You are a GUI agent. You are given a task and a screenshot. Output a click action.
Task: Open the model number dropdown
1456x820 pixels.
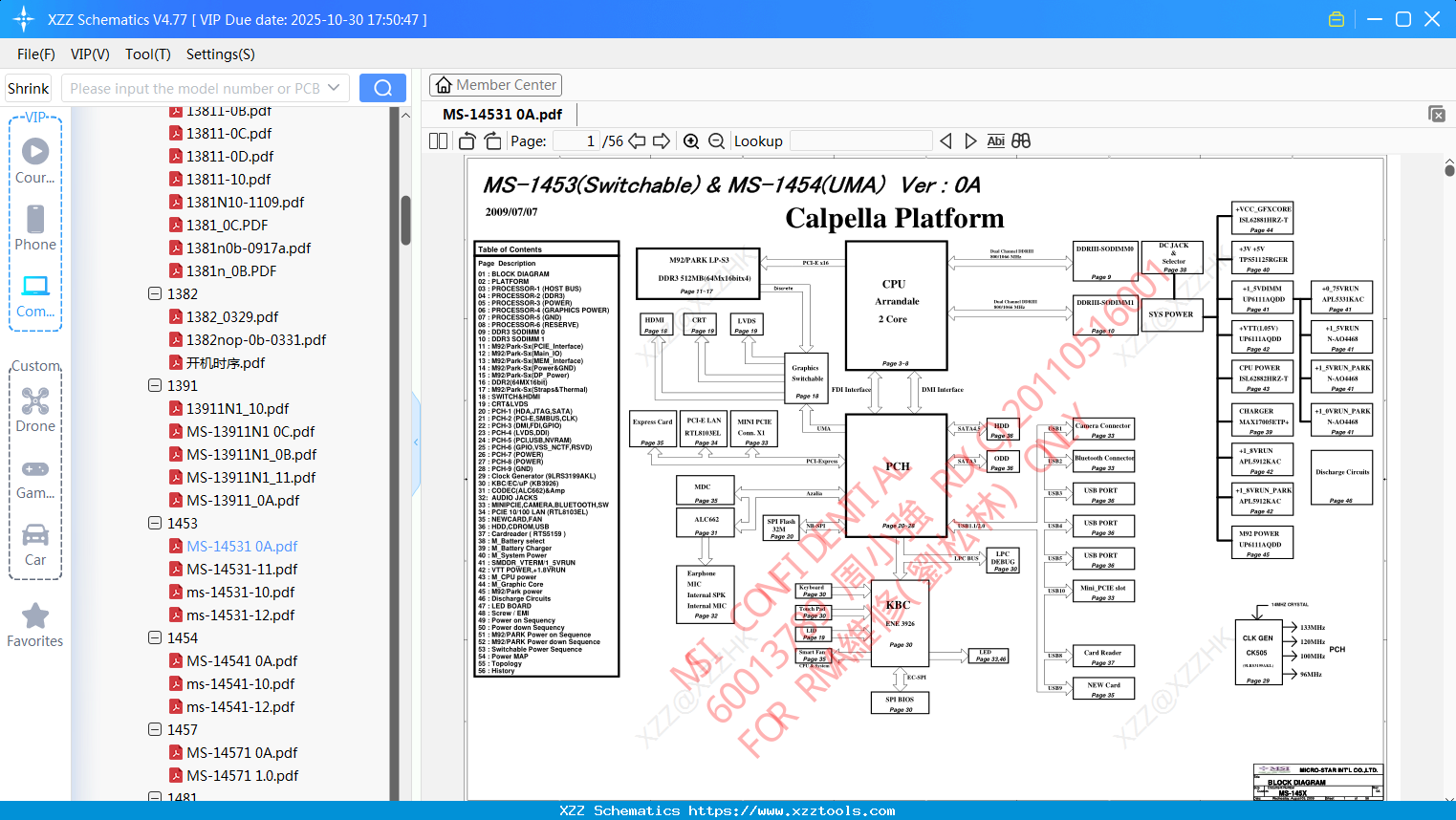(x=334, y=87)
